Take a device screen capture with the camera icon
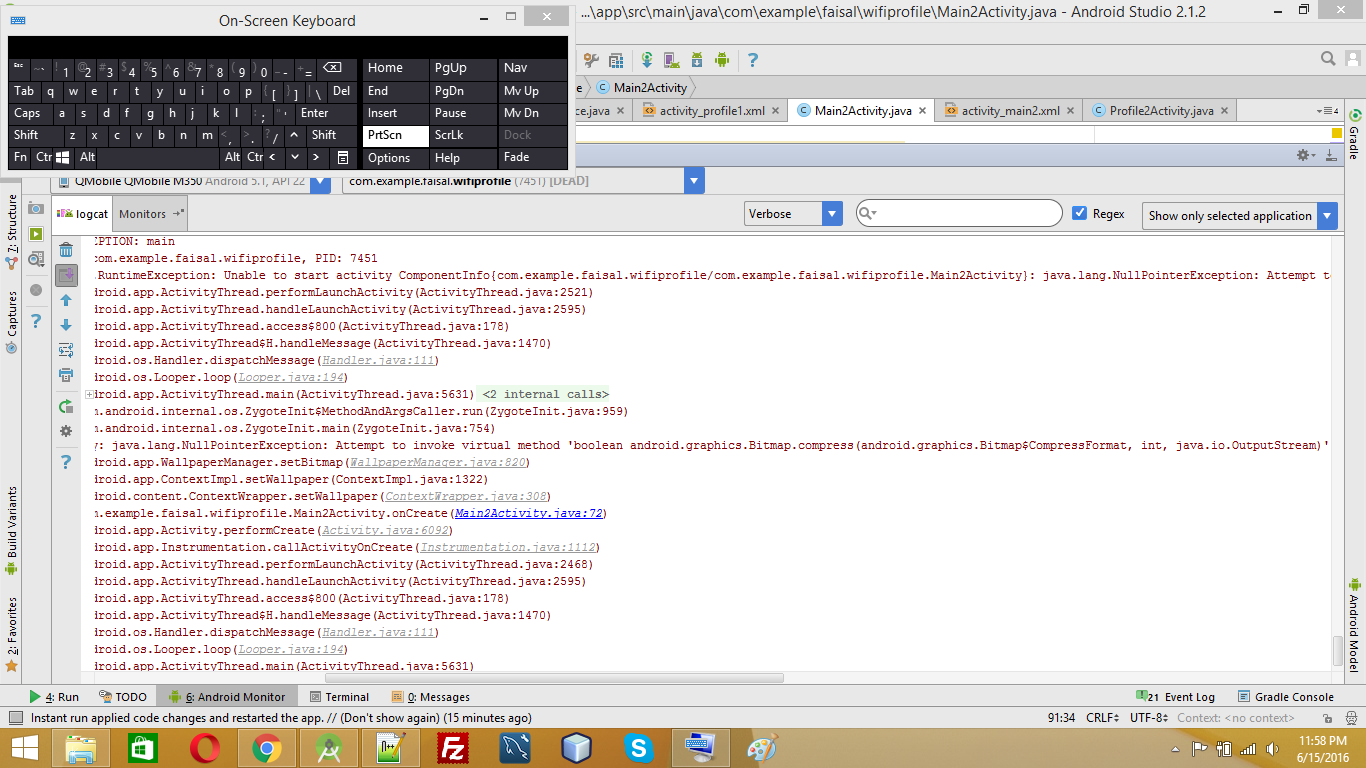1366x768 pixels. (36, 208)
